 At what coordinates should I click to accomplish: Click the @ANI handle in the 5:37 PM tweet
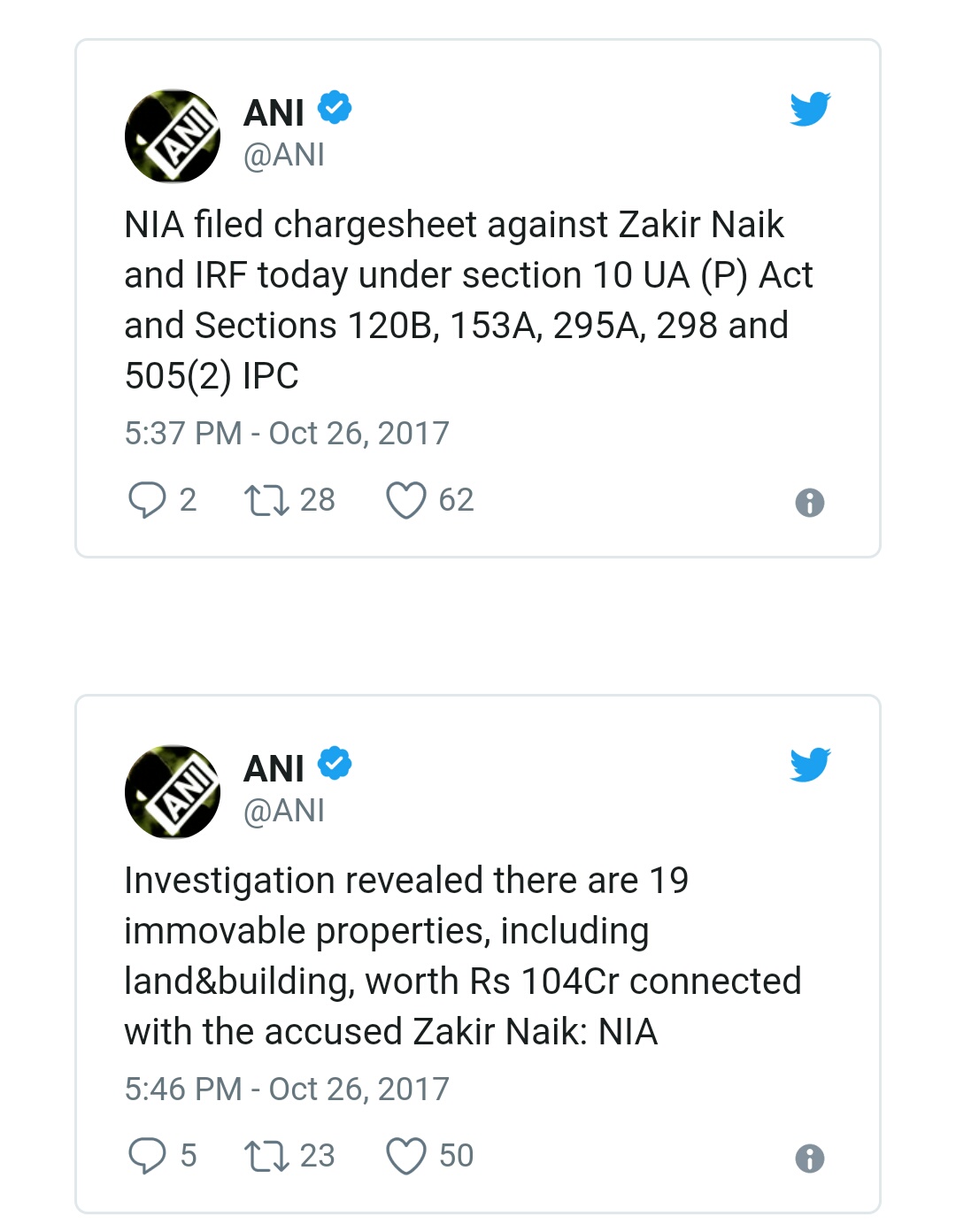284,155
